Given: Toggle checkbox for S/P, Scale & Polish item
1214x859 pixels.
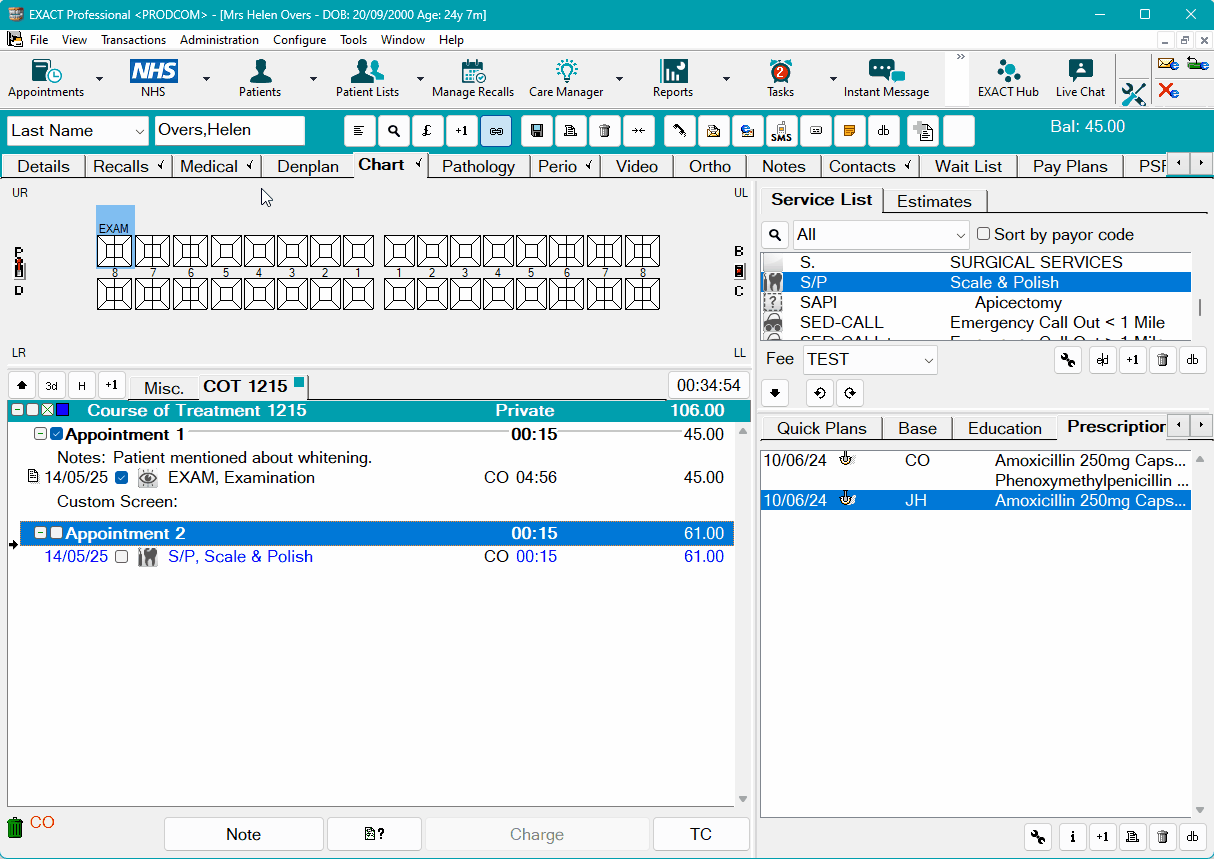Looking at the screenshot, I should 122,556.
